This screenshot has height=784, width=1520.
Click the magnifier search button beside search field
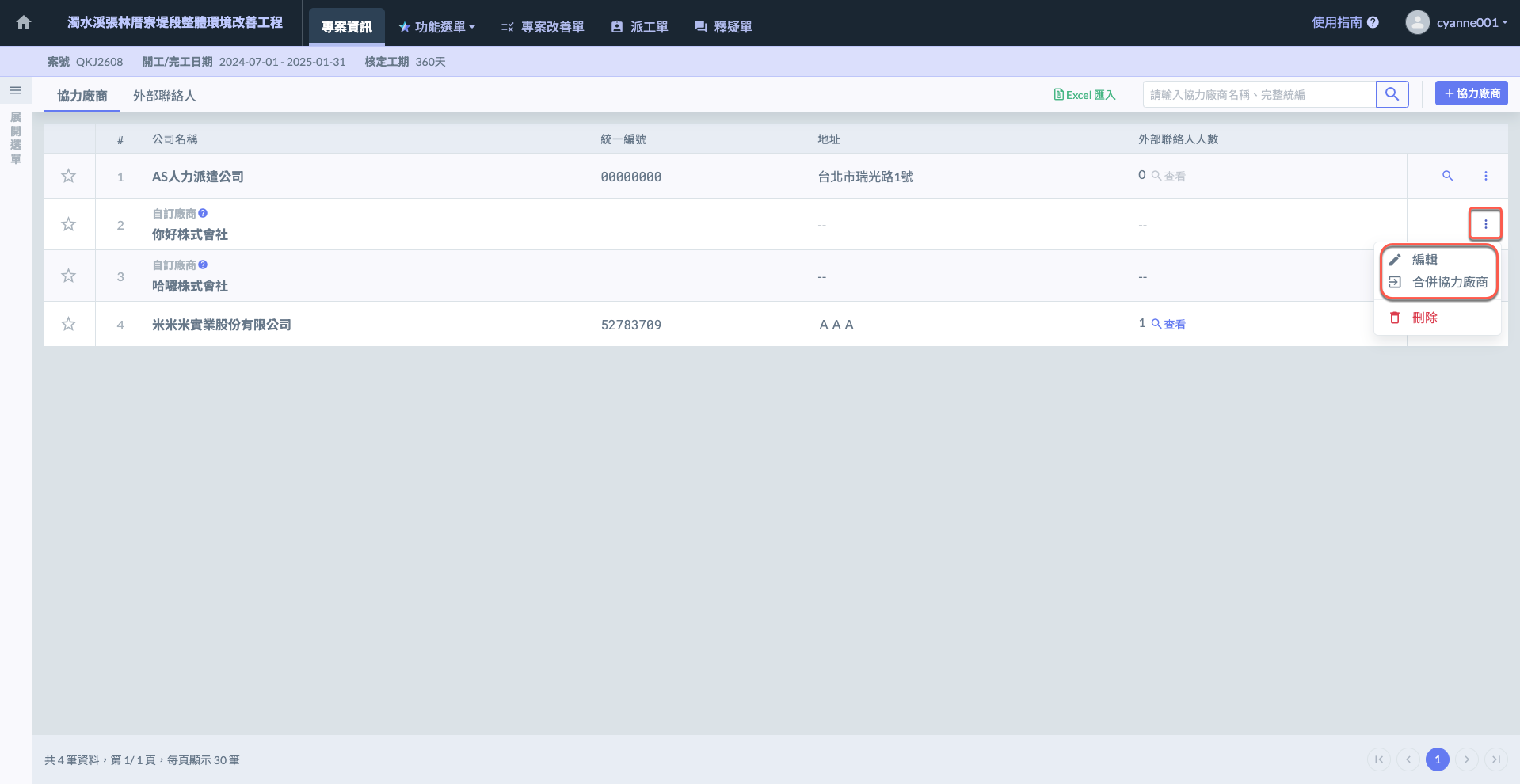[x=1392, y=94]
